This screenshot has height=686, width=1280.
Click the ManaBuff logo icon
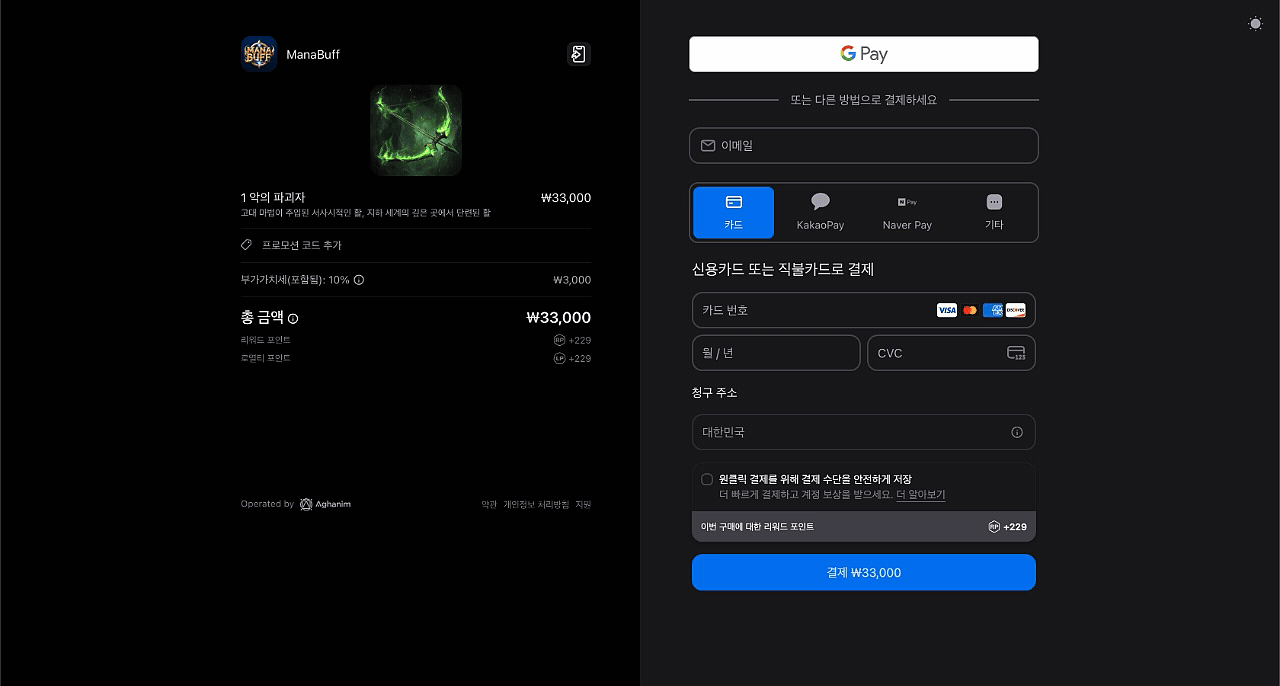[259, 54]
